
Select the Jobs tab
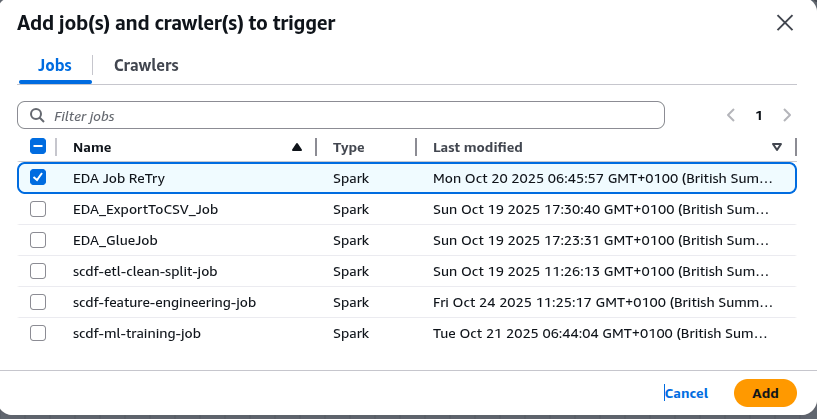pyautogui.click(x=55, y=65)
